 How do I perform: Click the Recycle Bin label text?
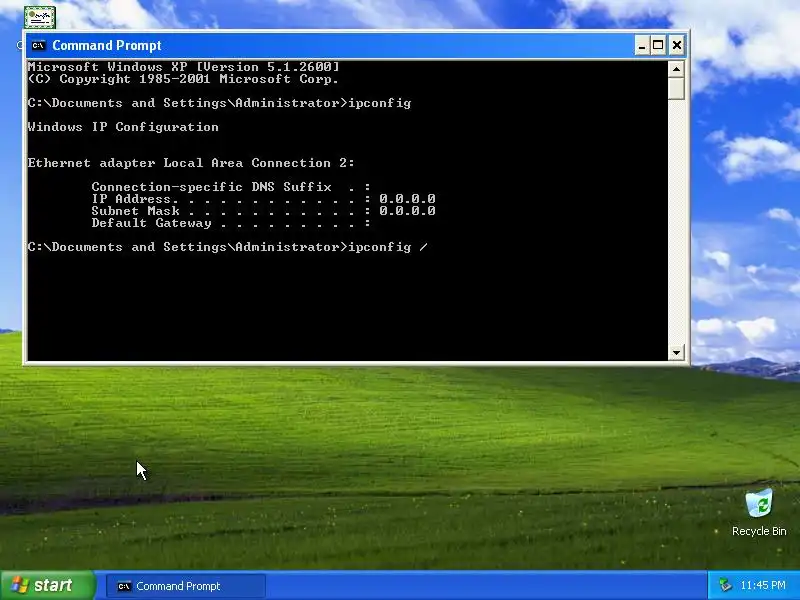pos(759,531)
